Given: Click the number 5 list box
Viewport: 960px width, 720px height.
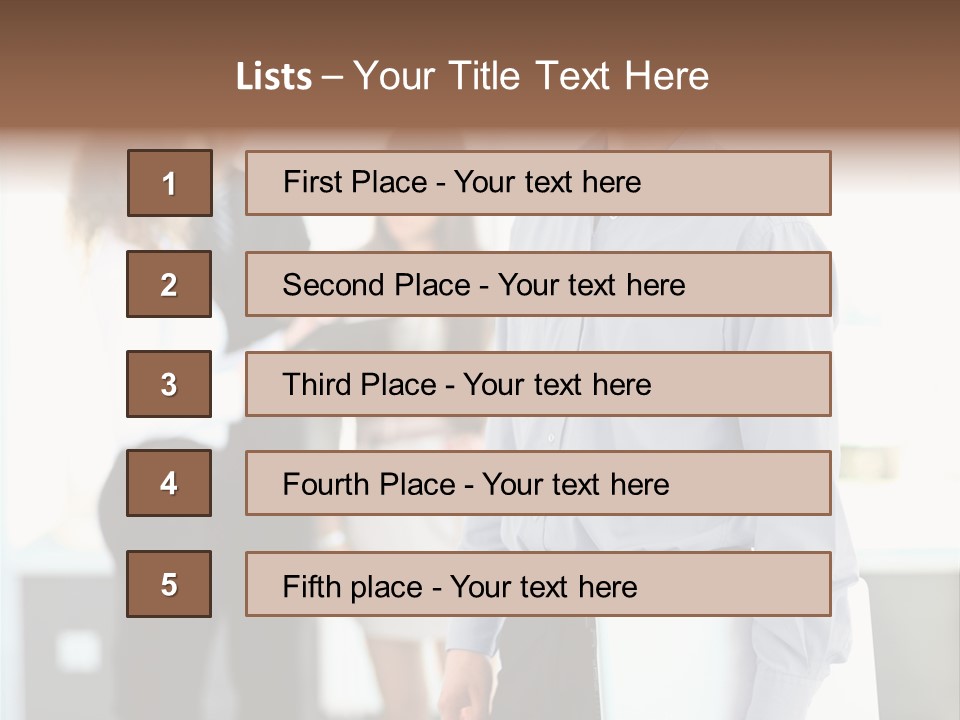Looking at the screenshot, I should pos(169,584).
